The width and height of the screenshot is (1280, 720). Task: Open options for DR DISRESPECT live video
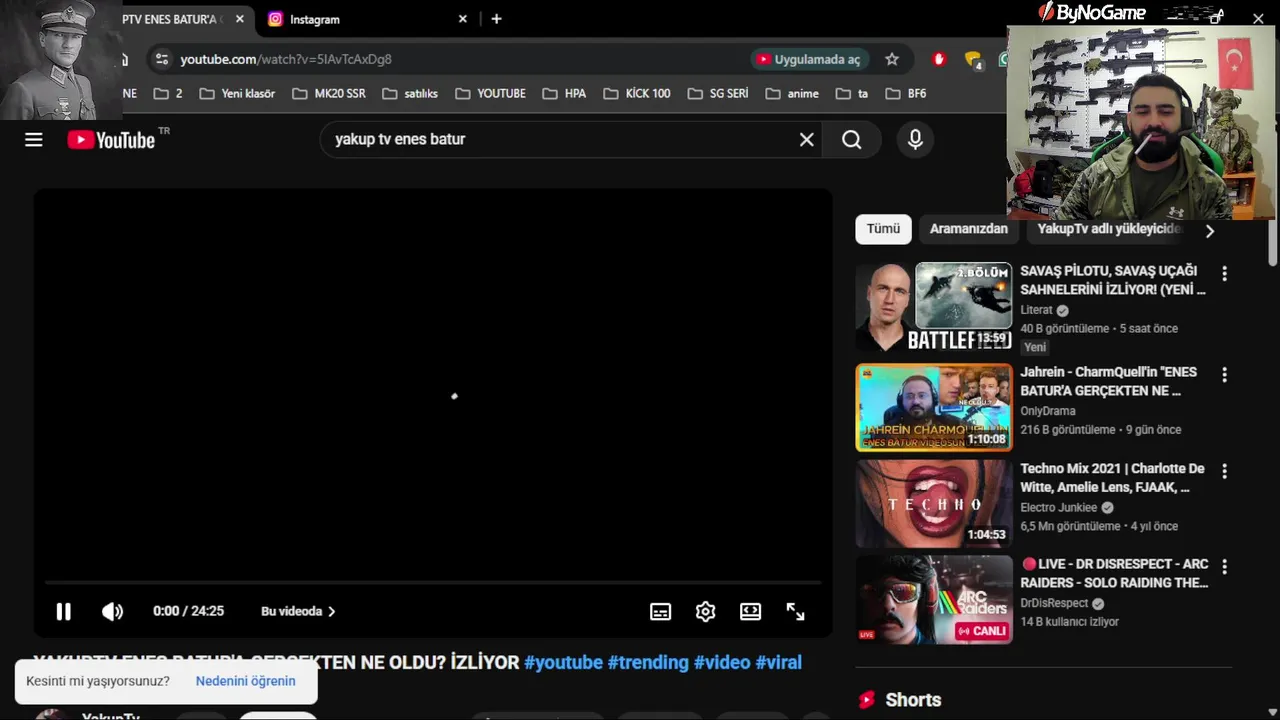point(1224,566)
